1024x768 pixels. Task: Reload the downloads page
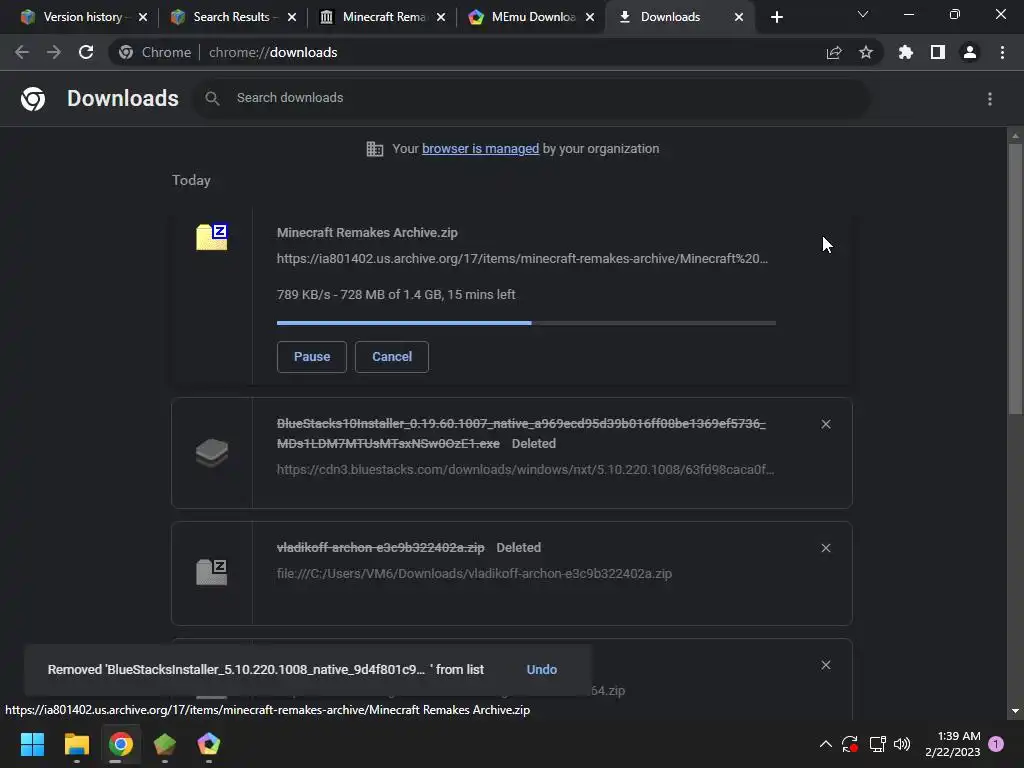[x=86, y=52]
